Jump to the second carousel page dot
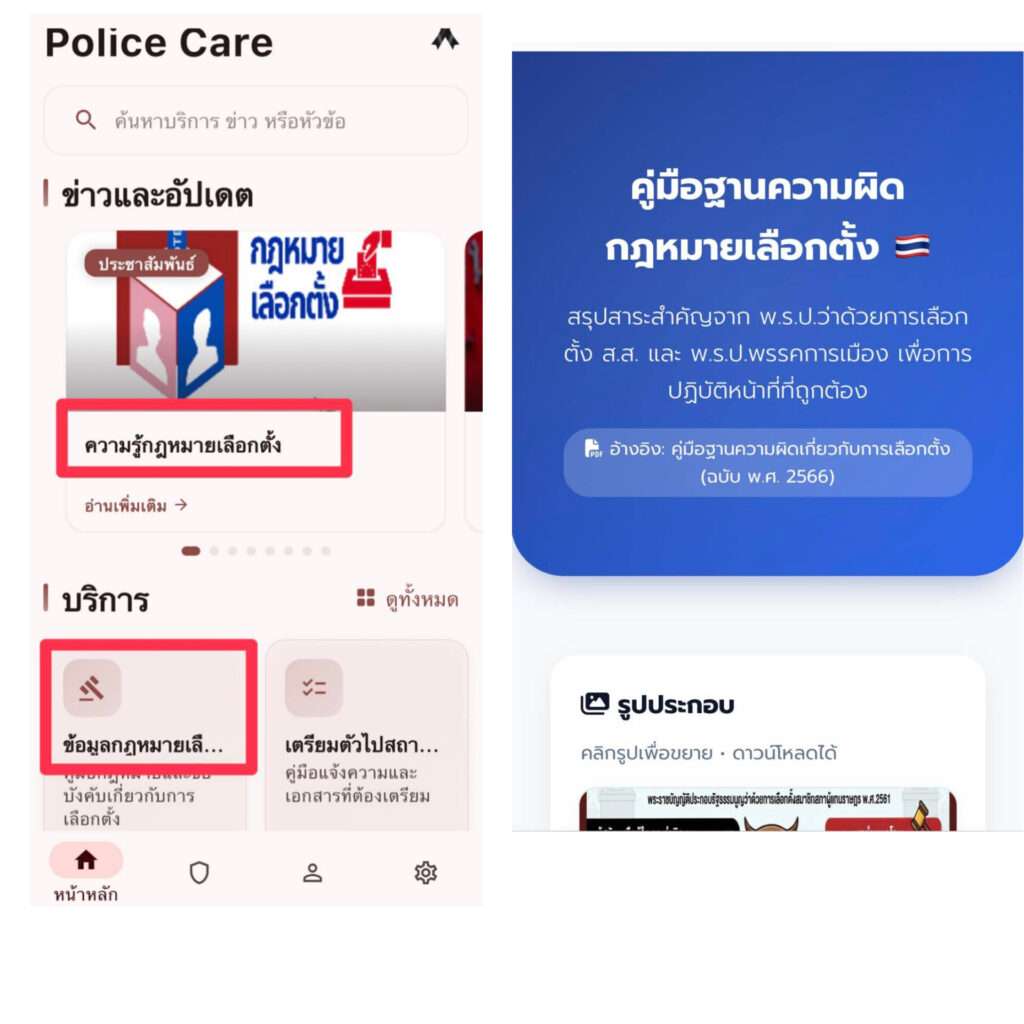1024x1024 pixels. pos(214,551)
